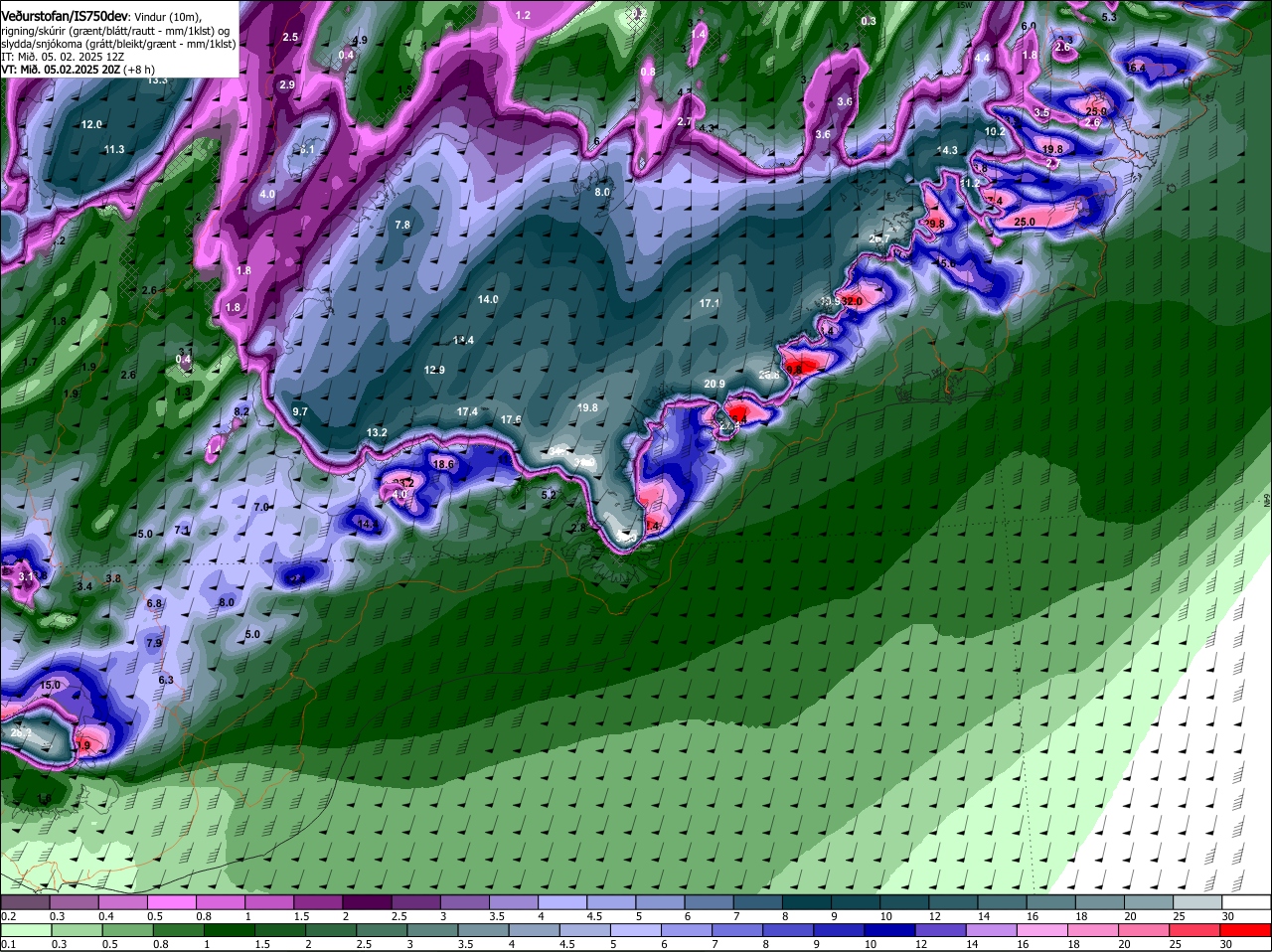1272x952 pixels.
Task: Click the '14.0' value on the map
Action: tap(488, 299)
